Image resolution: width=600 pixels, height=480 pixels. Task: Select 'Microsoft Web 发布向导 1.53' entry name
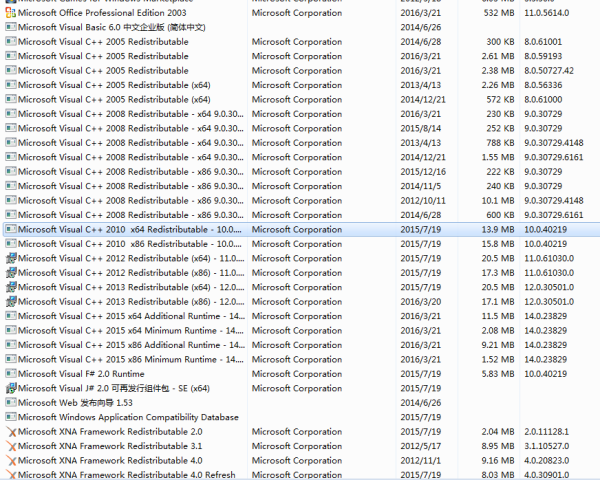[x=75, y=403]
